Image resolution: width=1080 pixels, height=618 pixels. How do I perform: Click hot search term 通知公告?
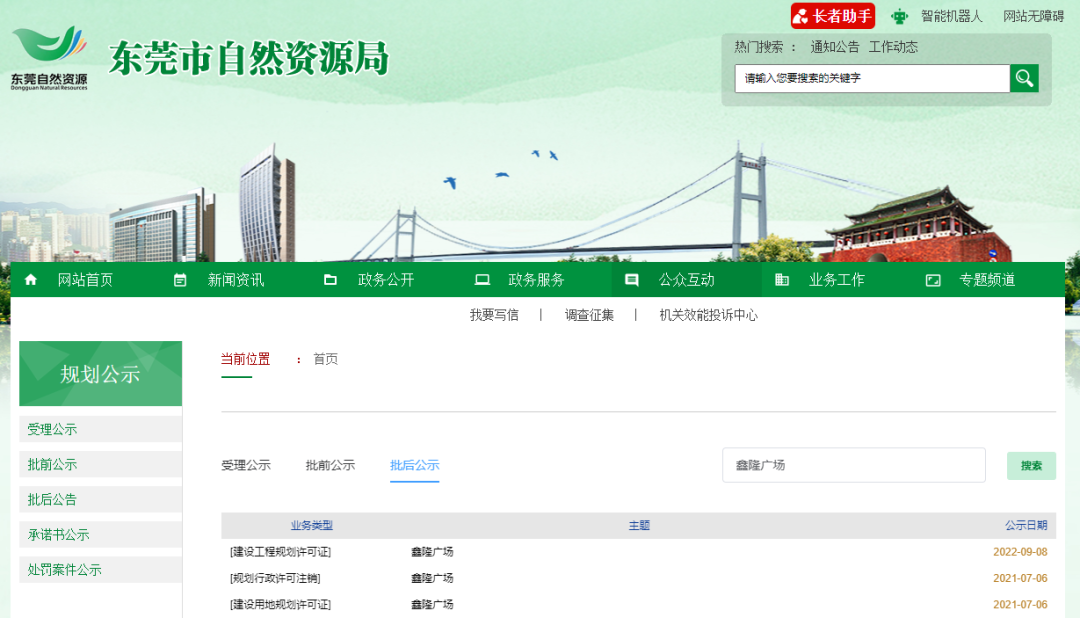tap(835, 47)
